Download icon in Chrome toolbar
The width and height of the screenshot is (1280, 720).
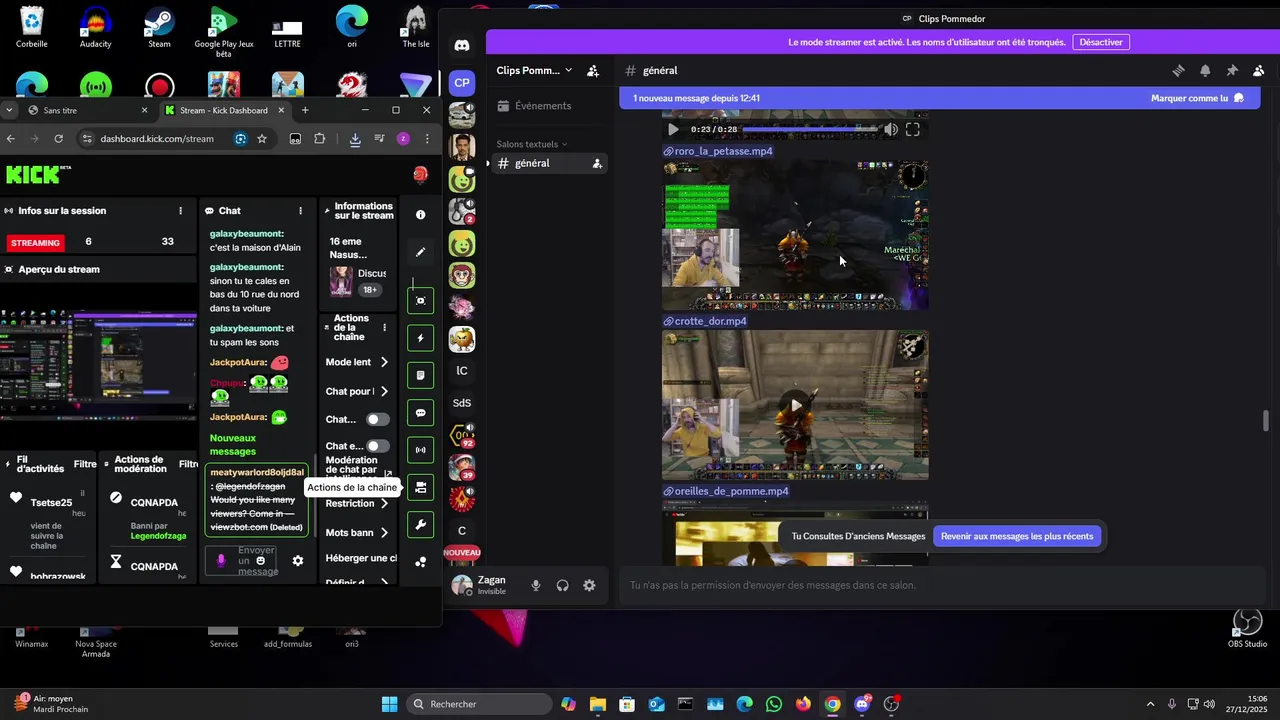[355, 139]
